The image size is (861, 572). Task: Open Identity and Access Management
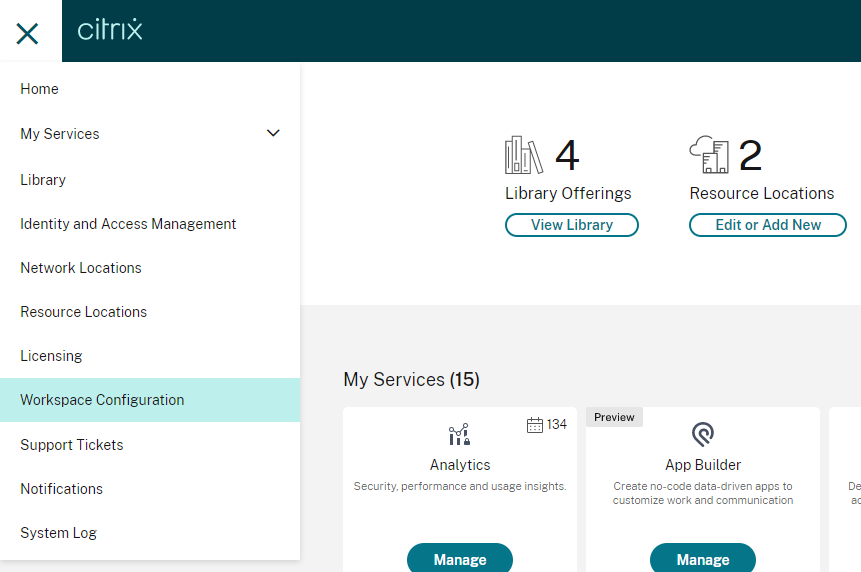tap(128, 224)
